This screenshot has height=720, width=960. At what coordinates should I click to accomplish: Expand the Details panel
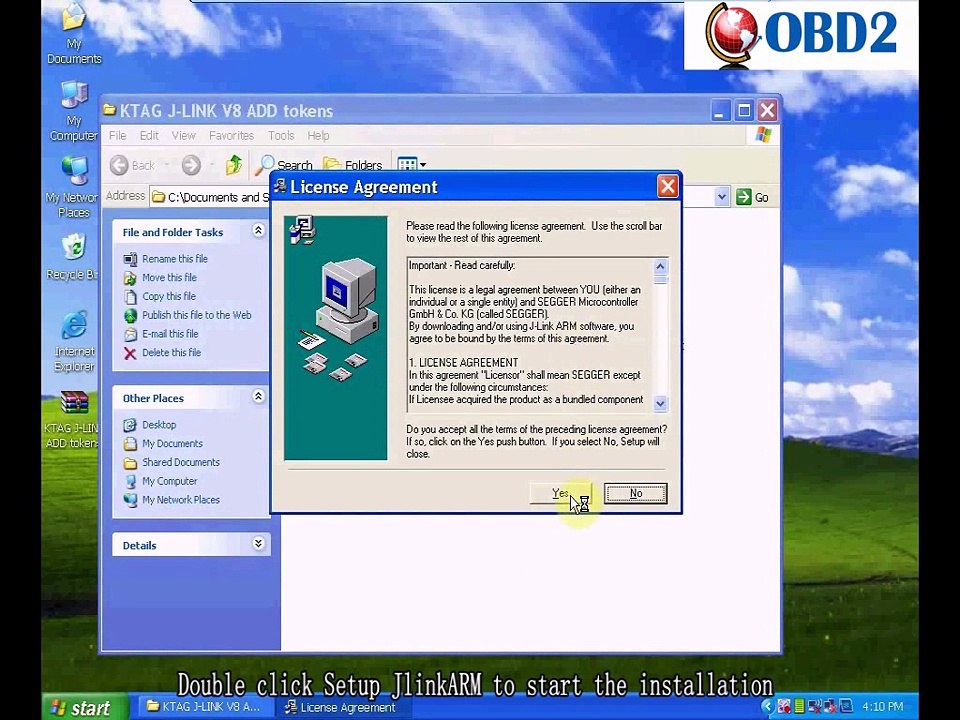[258, 544]
